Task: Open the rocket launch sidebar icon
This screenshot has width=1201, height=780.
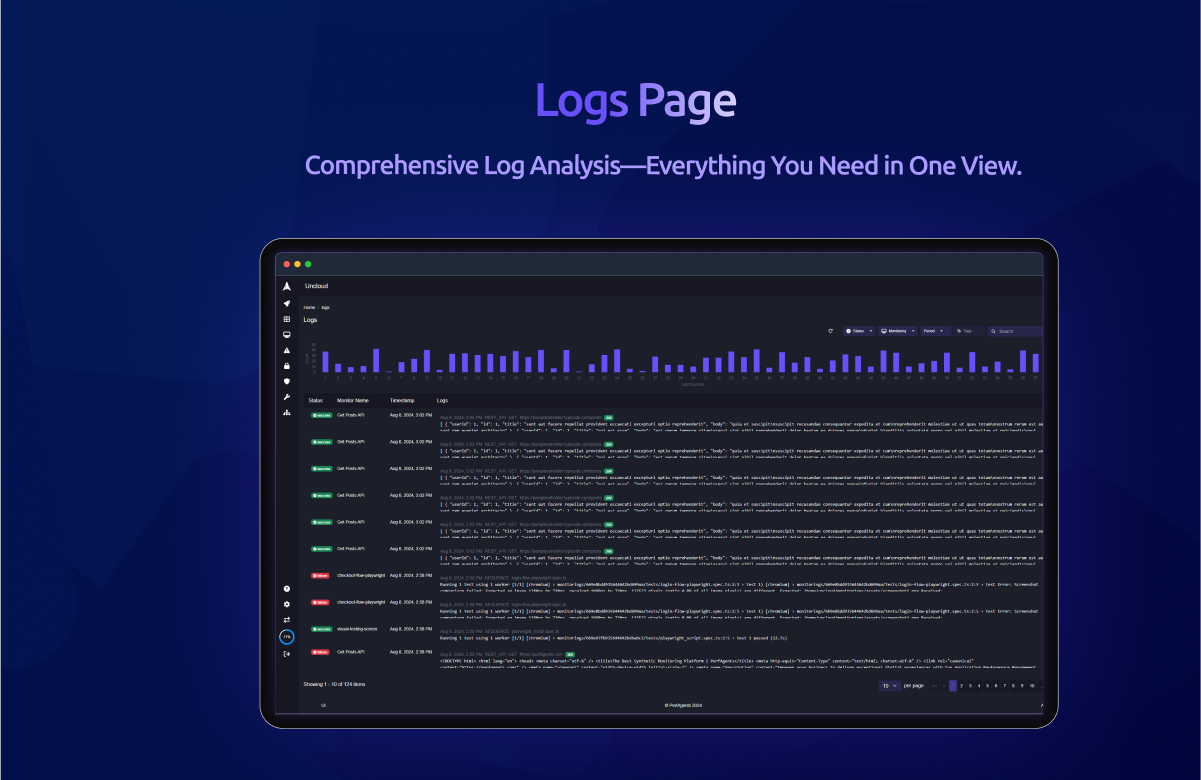Action: coord(287,303)
